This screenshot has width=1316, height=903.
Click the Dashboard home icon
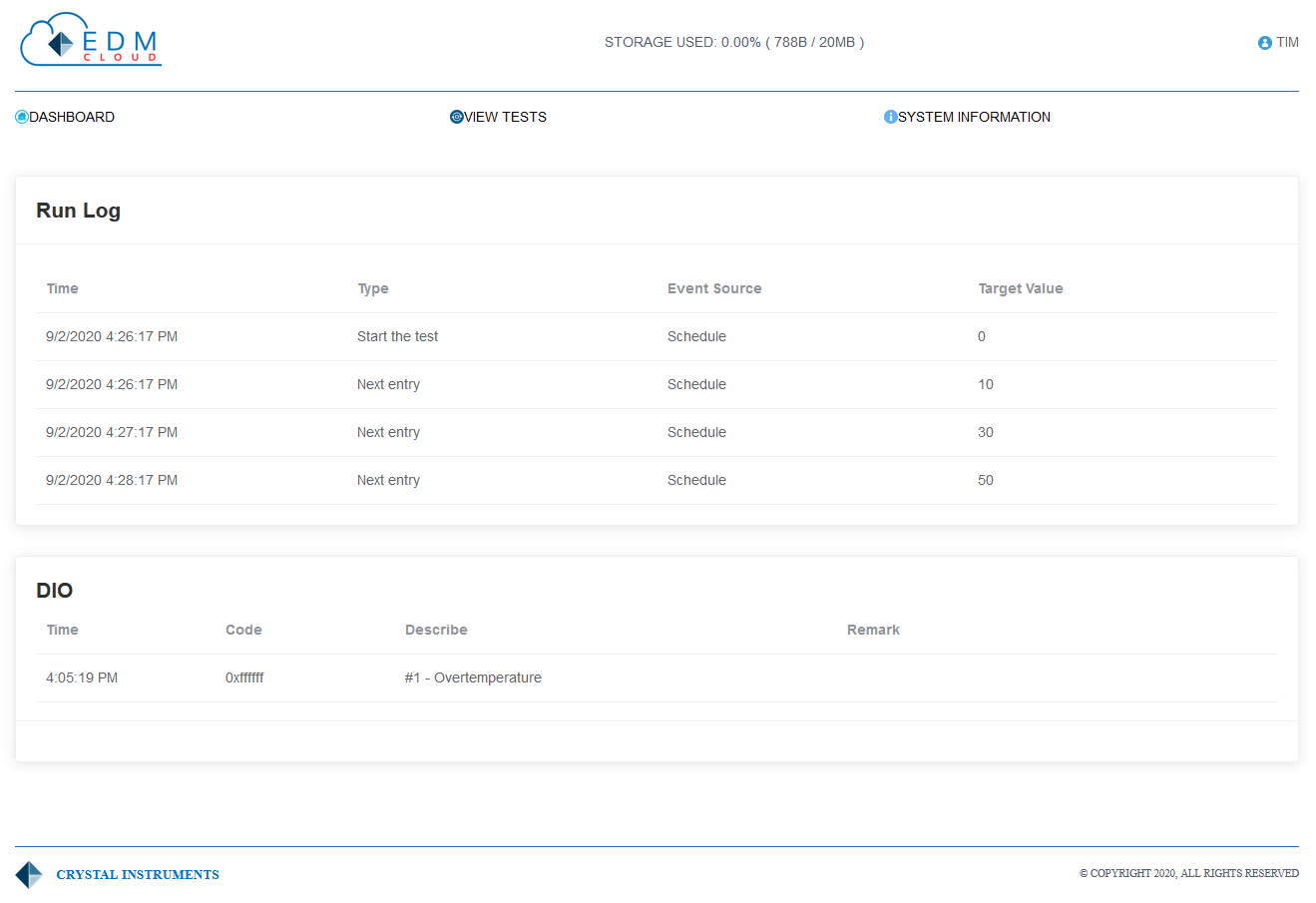pyautogui.click(x=22, y=117)
